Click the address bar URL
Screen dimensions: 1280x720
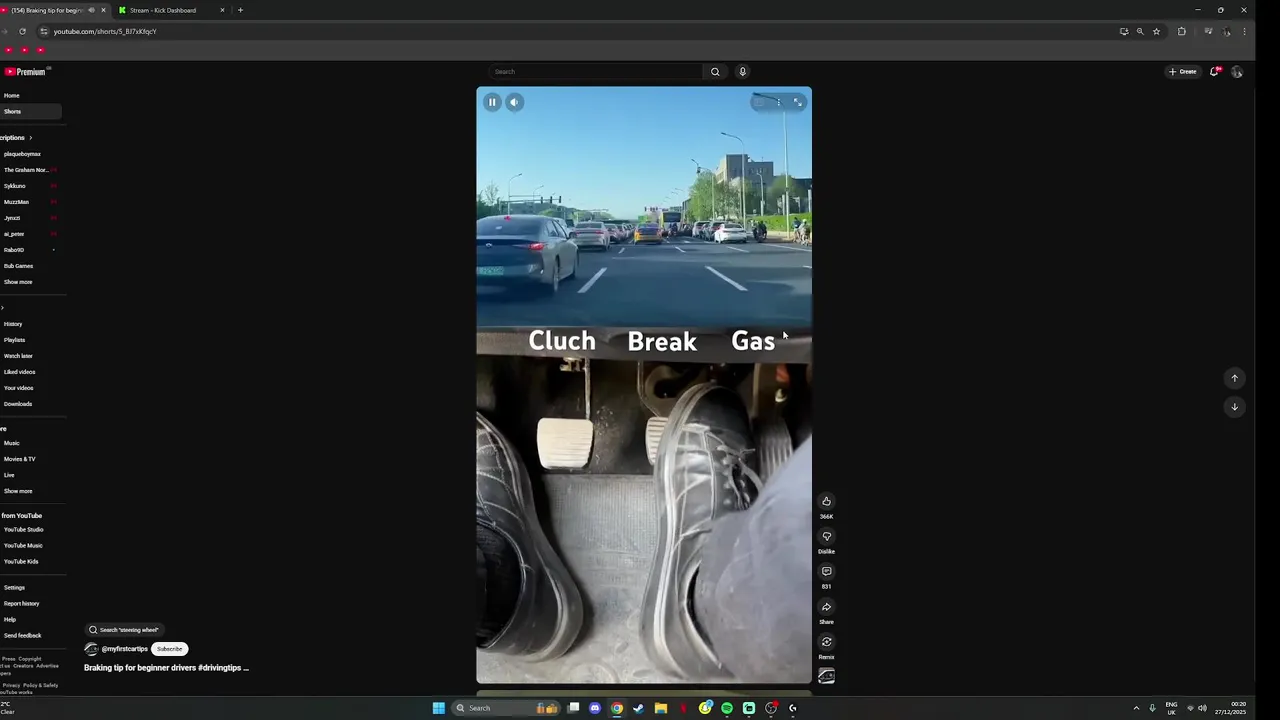(105, 31)
